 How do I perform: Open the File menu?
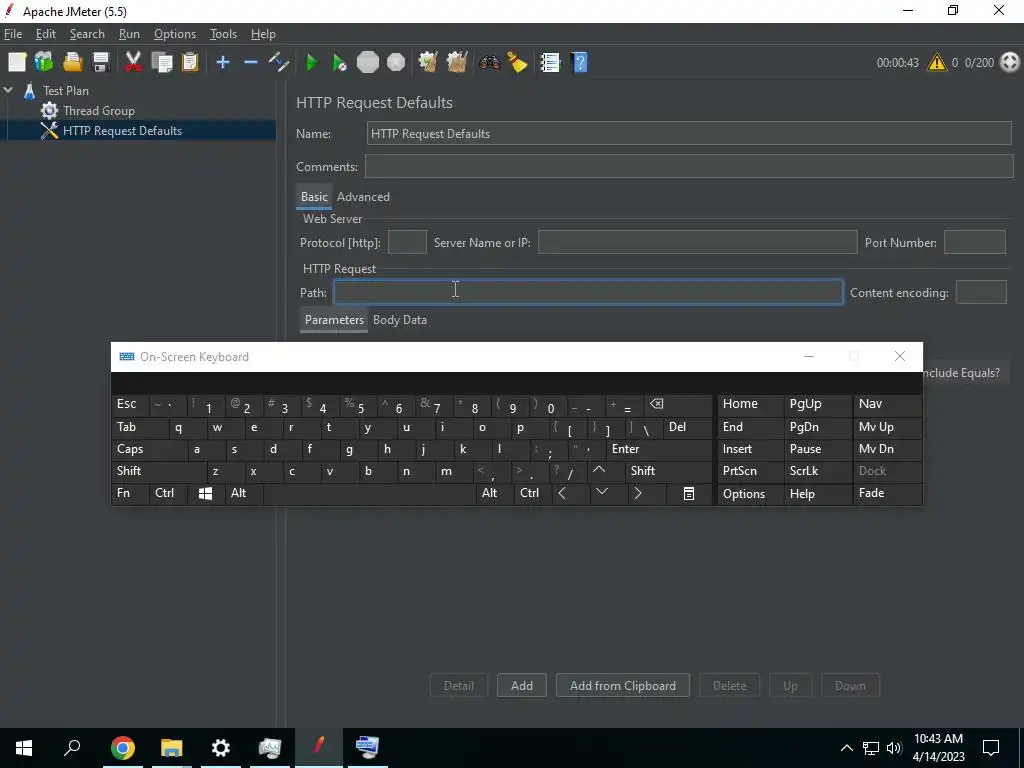(13, 34)
